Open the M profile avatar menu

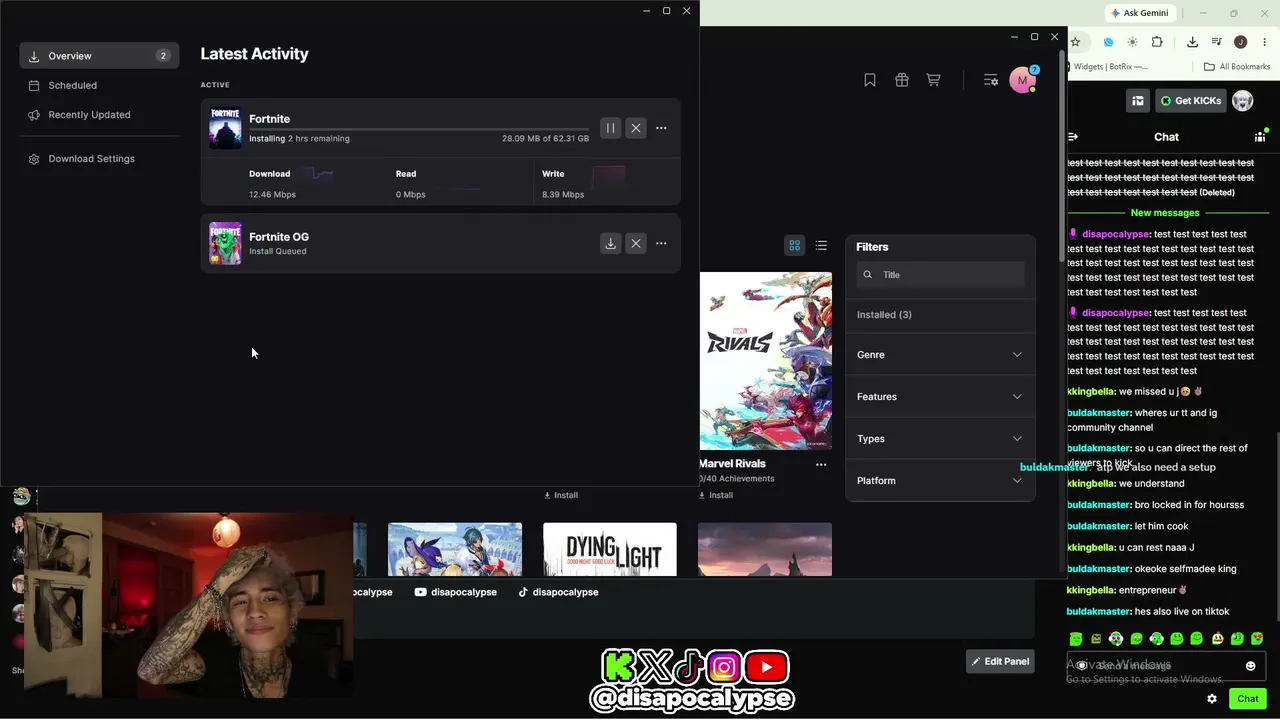click(x=1022, y=80)
